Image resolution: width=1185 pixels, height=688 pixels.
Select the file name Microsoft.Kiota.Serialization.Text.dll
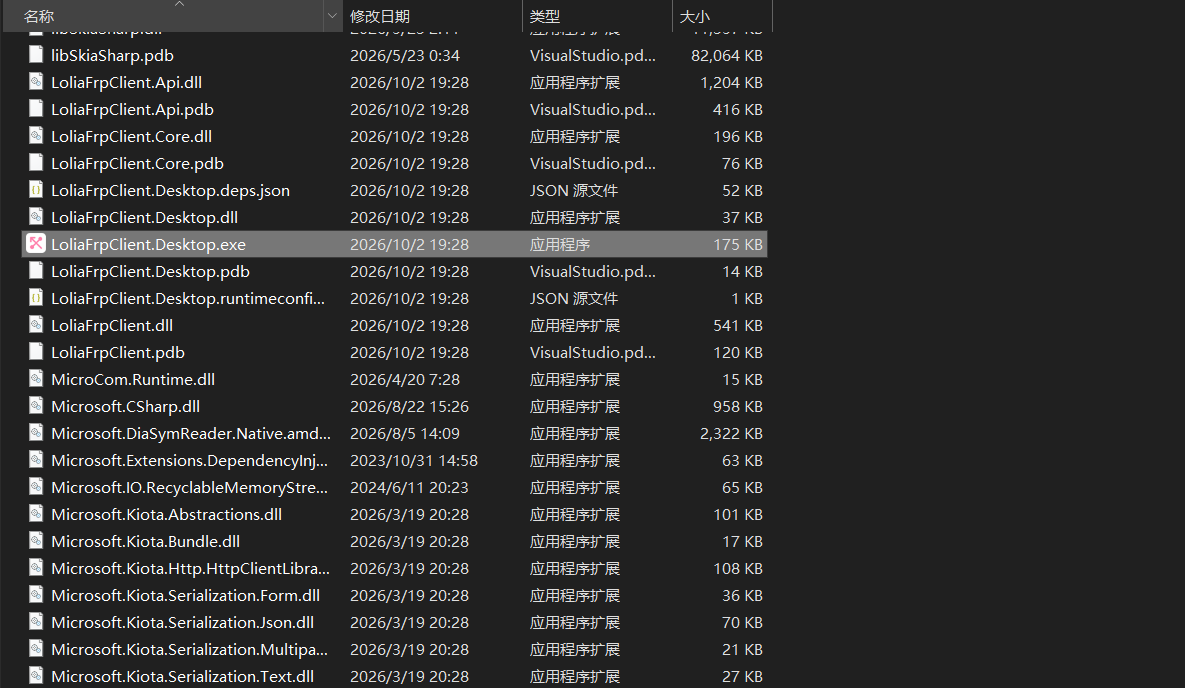pyautogui.click(x=182, y=677)
